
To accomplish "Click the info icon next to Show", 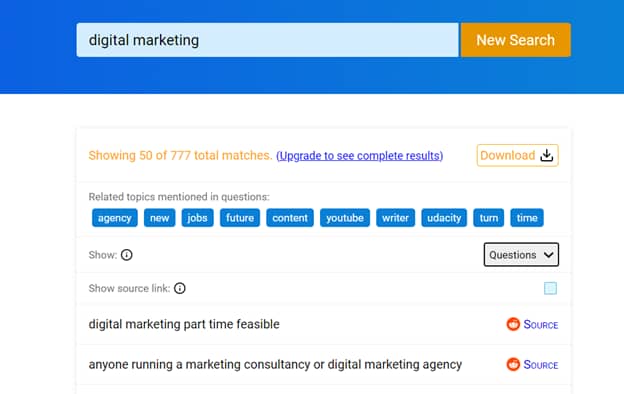I will pos(127,255).
